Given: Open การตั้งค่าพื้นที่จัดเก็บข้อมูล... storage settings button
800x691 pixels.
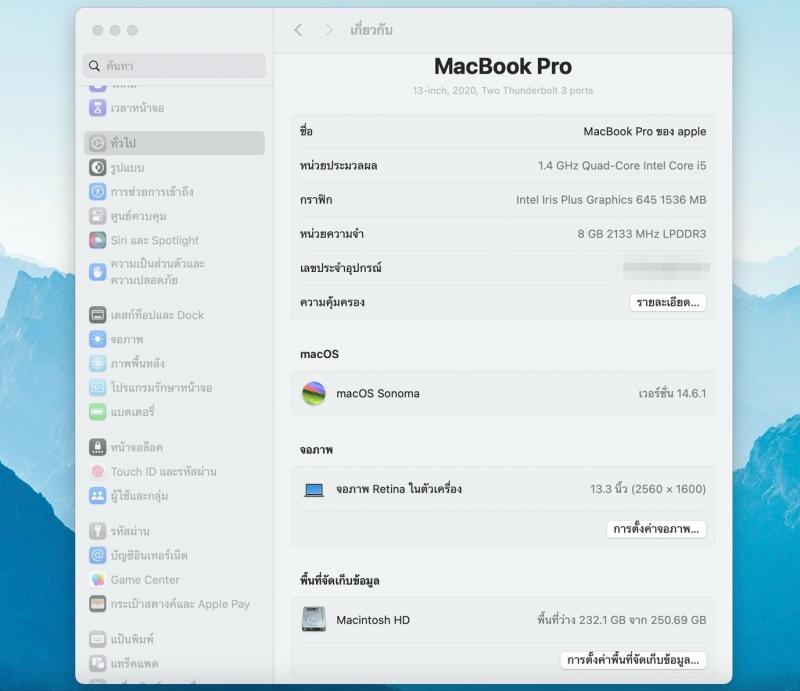Looking at the screenshot, I should pyautogui.click(x=633, y=660).
